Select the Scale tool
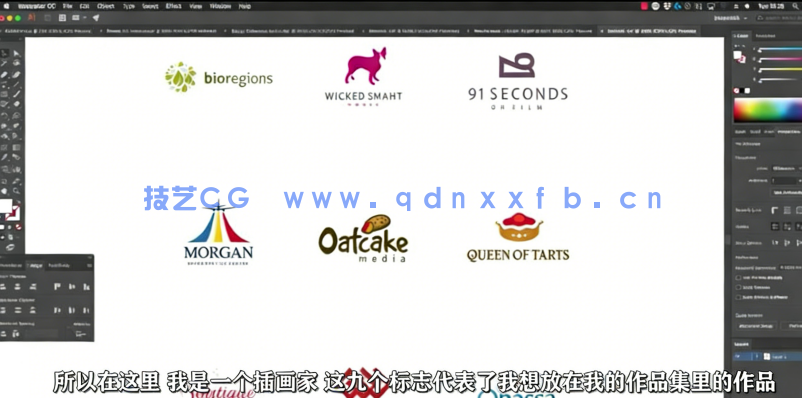 pyautogui.click(x=16, y=116)
